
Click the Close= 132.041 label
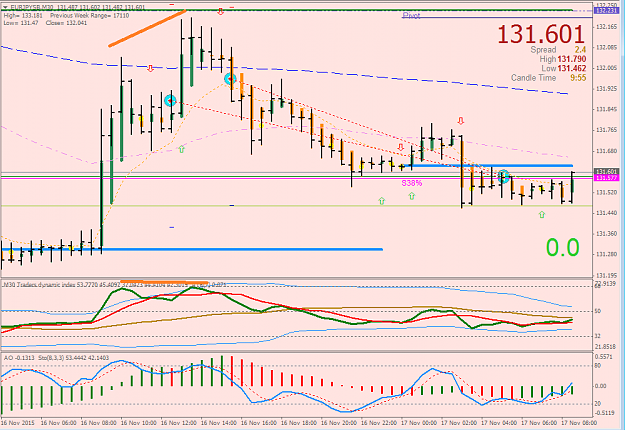[66, 23]
